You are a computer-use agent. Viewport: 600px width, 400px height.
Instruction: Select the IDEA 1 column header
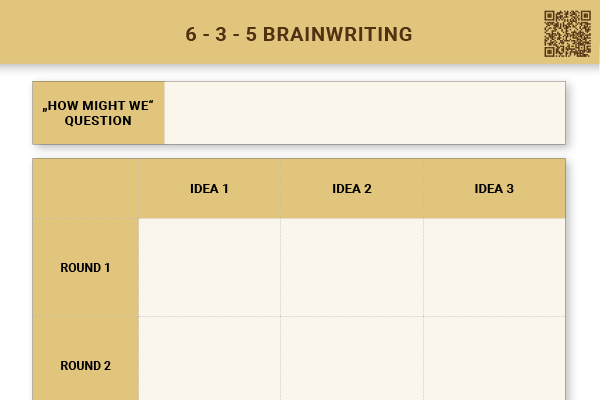(x=209, y=189)
